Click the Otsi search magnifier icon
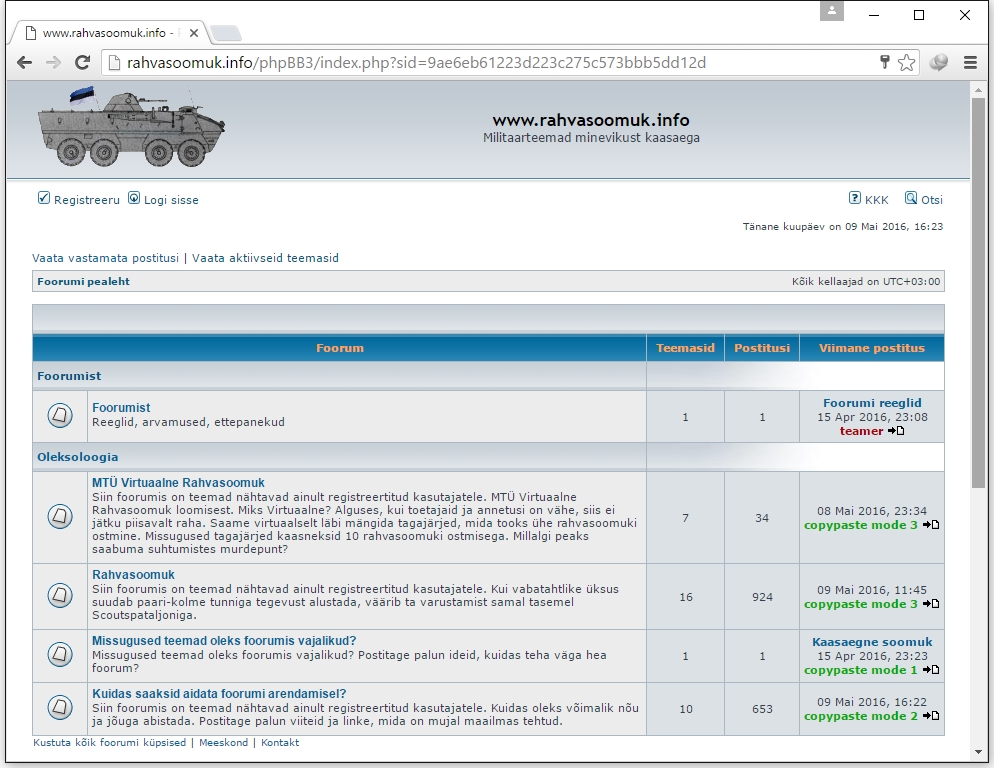The width and height of the screenshot is (994, 768). click(x=911, y=198)
